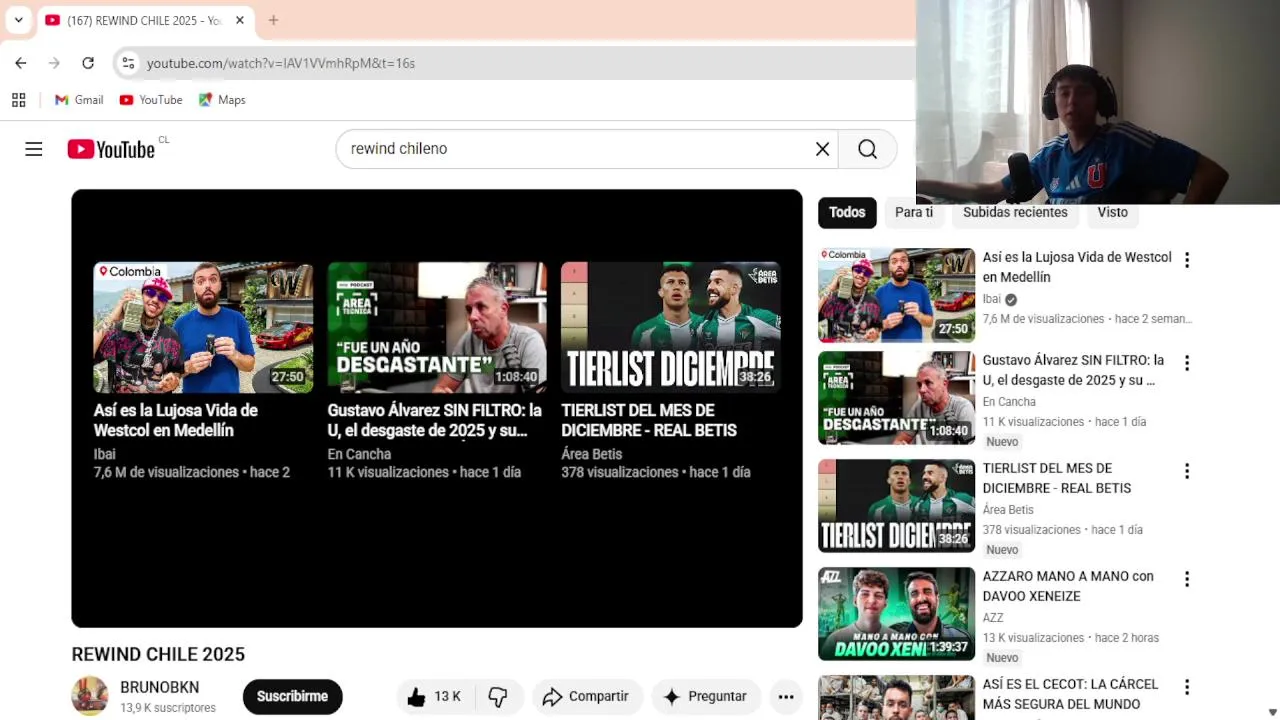
Task: Select the Para ti filter chip
Action: [x=914, y=212]
